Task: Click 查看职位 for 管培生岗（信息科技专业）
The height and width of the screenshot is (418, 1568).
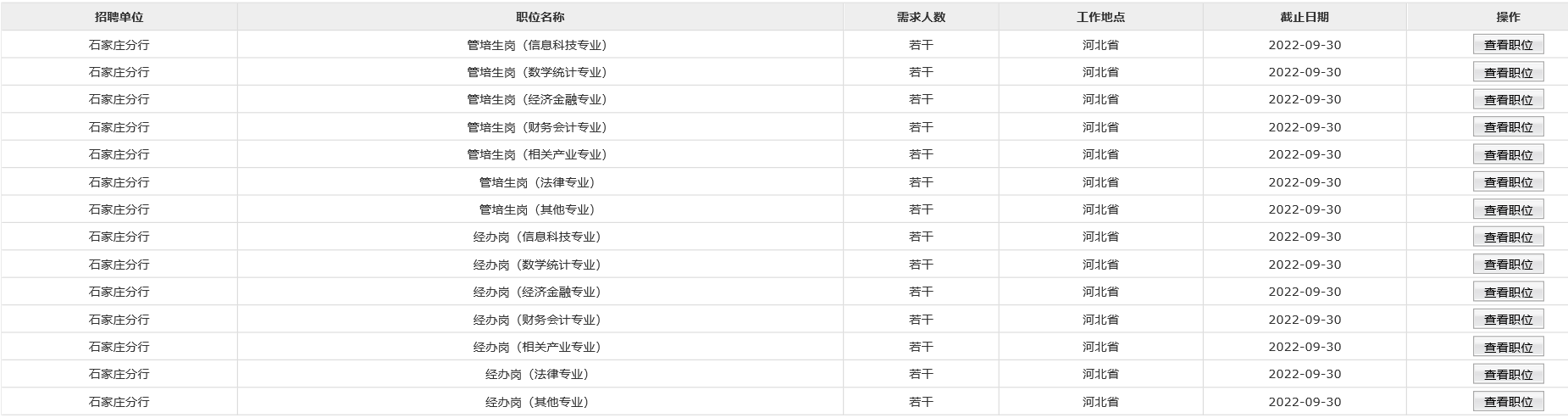Action: (x=1508, y=45)
